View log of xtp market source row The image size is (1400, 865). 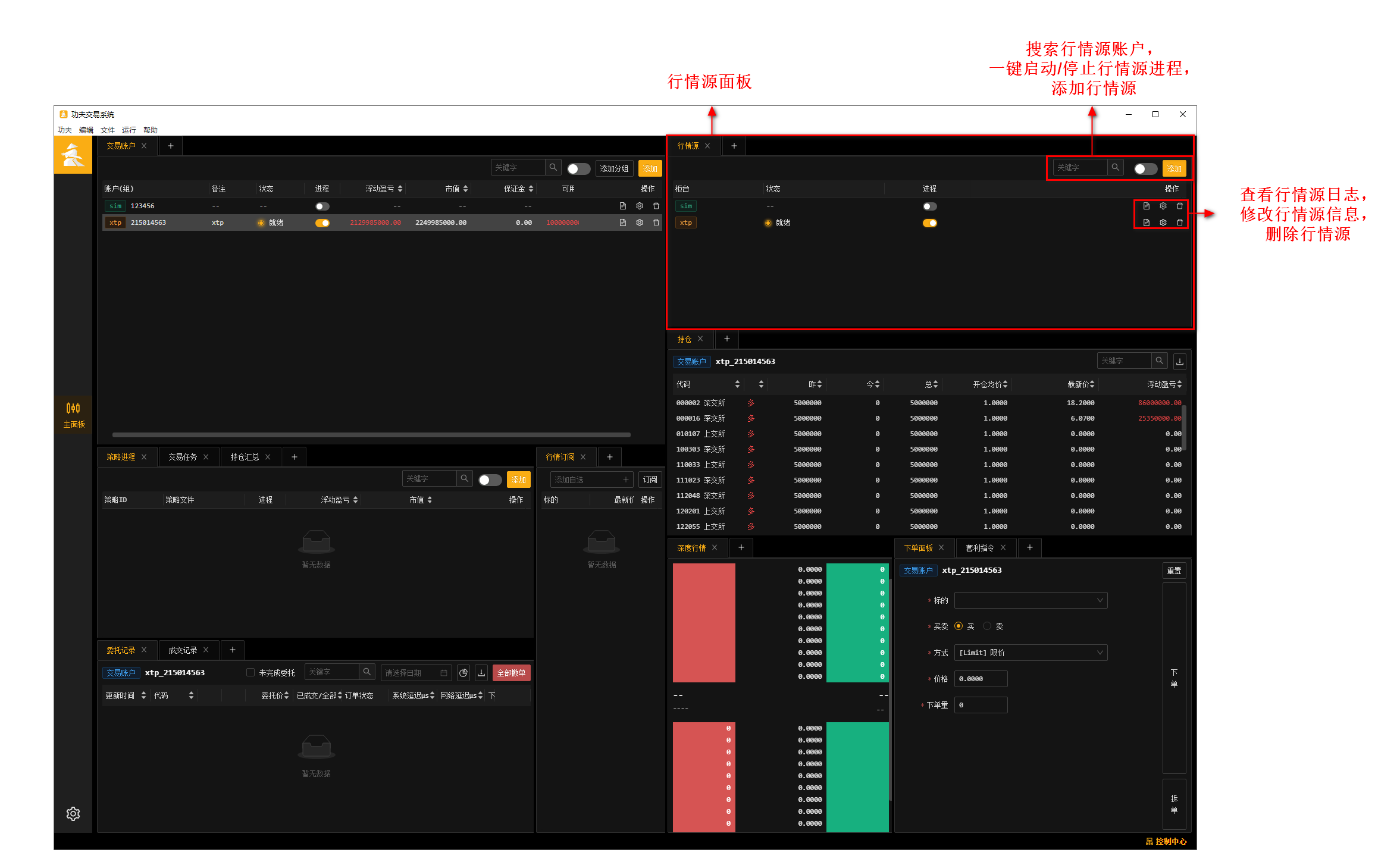click(1147, 222)
